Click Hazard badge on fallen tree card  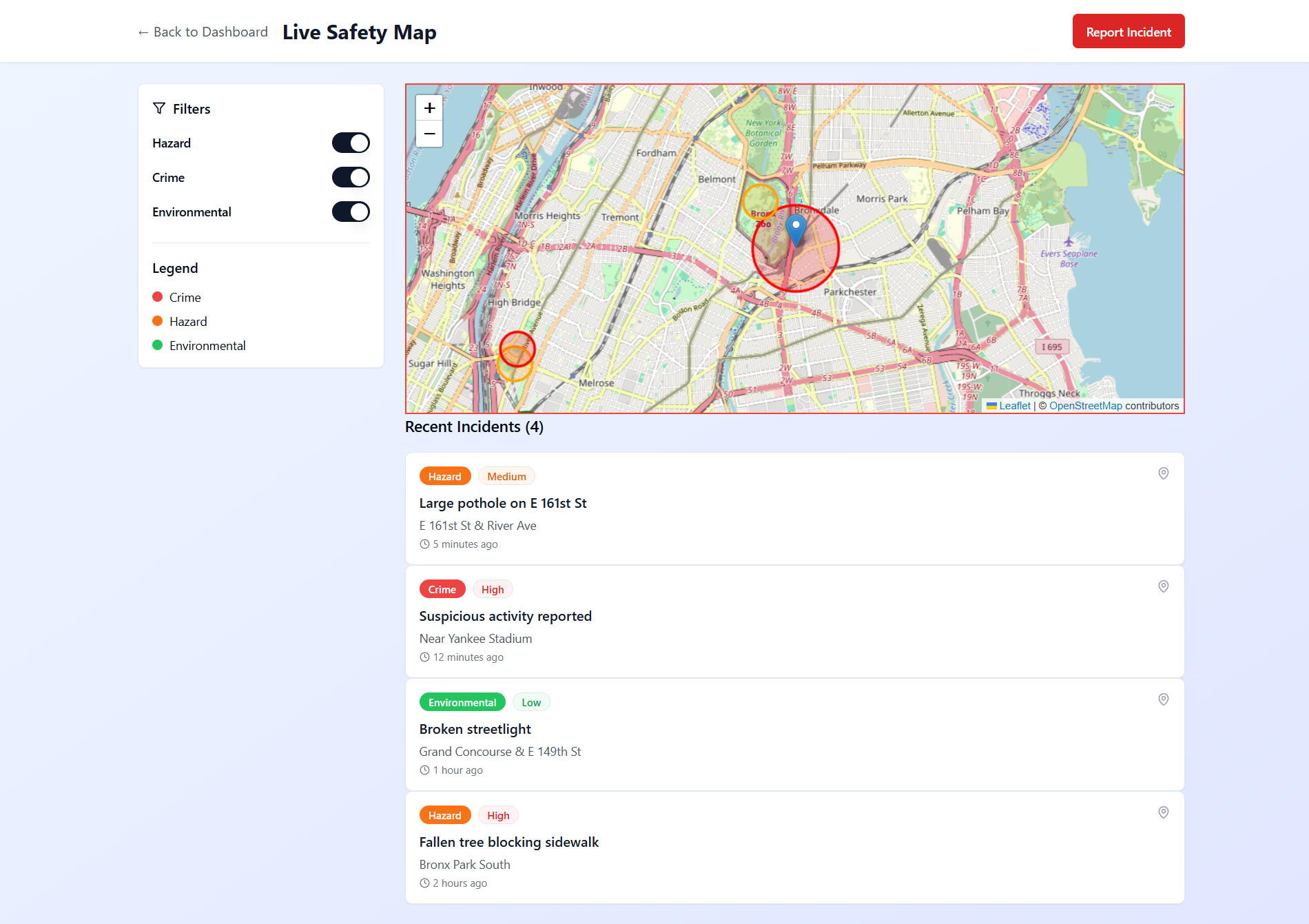pos(445,815)
